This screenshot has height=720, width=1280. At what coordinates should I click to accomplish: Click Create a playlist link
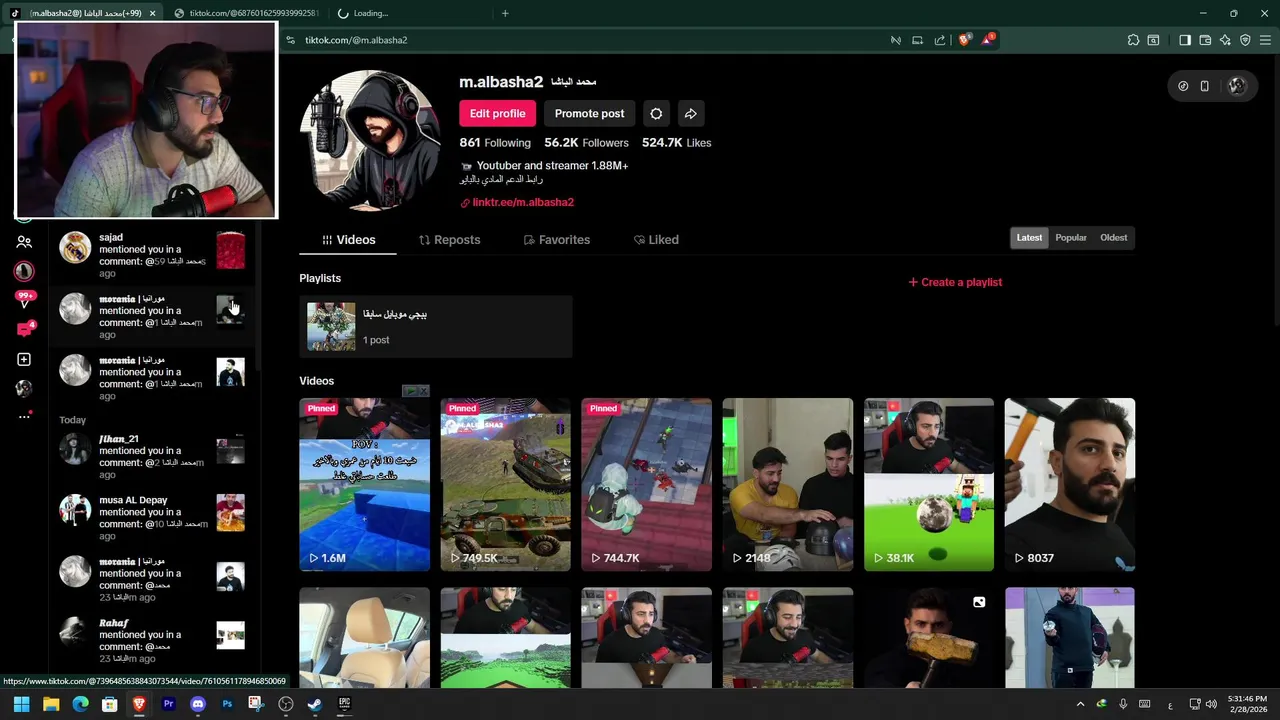[955, 282]
